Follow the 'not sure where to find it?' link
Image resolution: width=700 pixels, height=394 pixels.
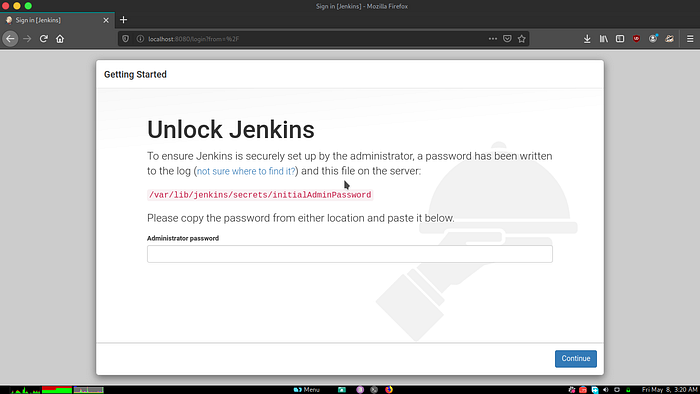pos(246,171)
